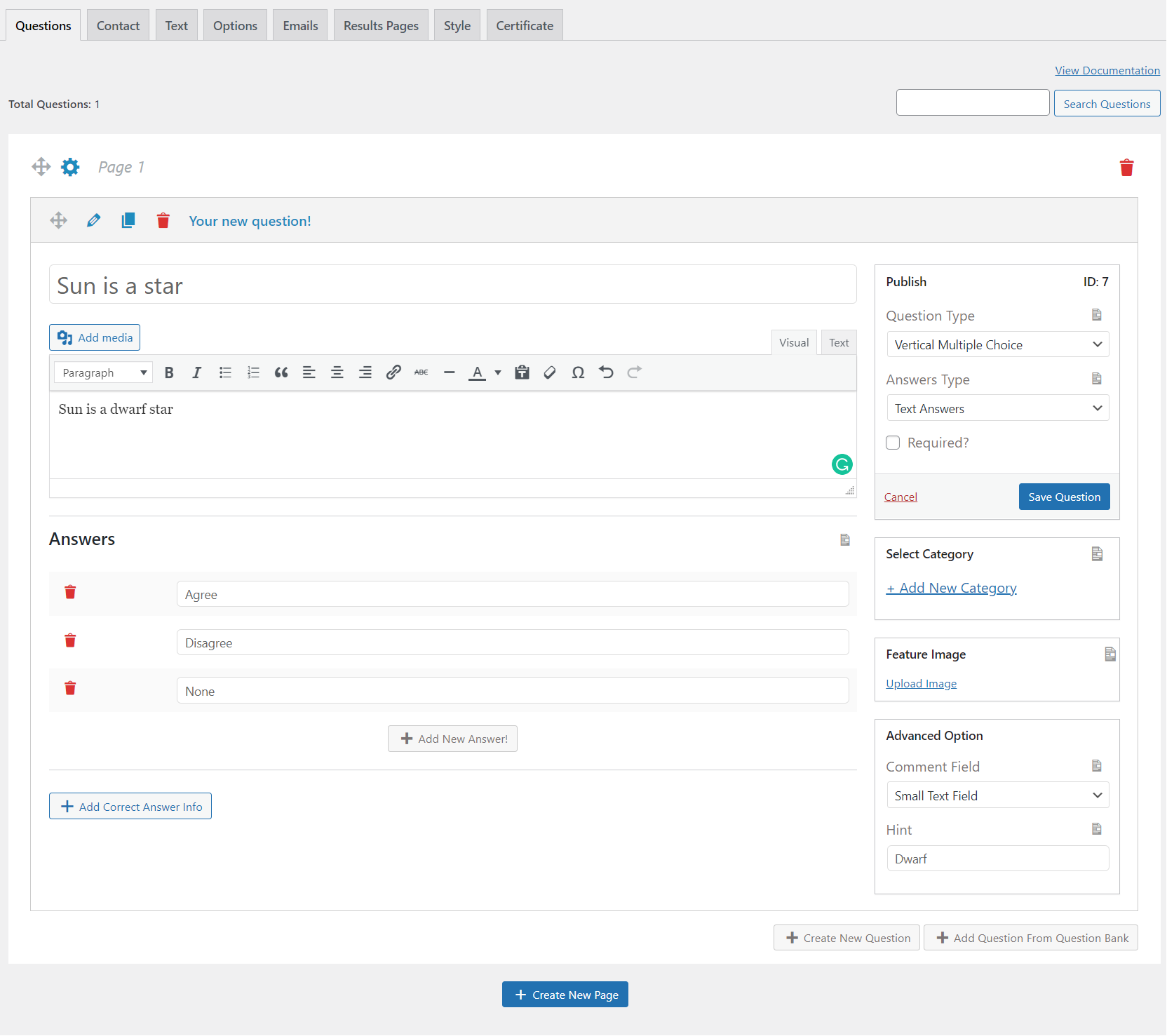Align text center
The width and height of the screenshot is (1167, 1036).
pyautogui.click(x=337, y=372)
